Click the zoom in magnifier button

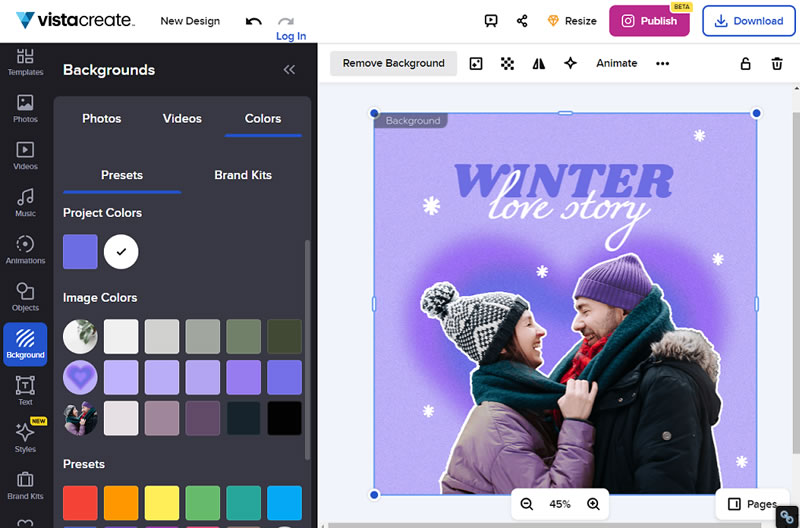point(593,504)
